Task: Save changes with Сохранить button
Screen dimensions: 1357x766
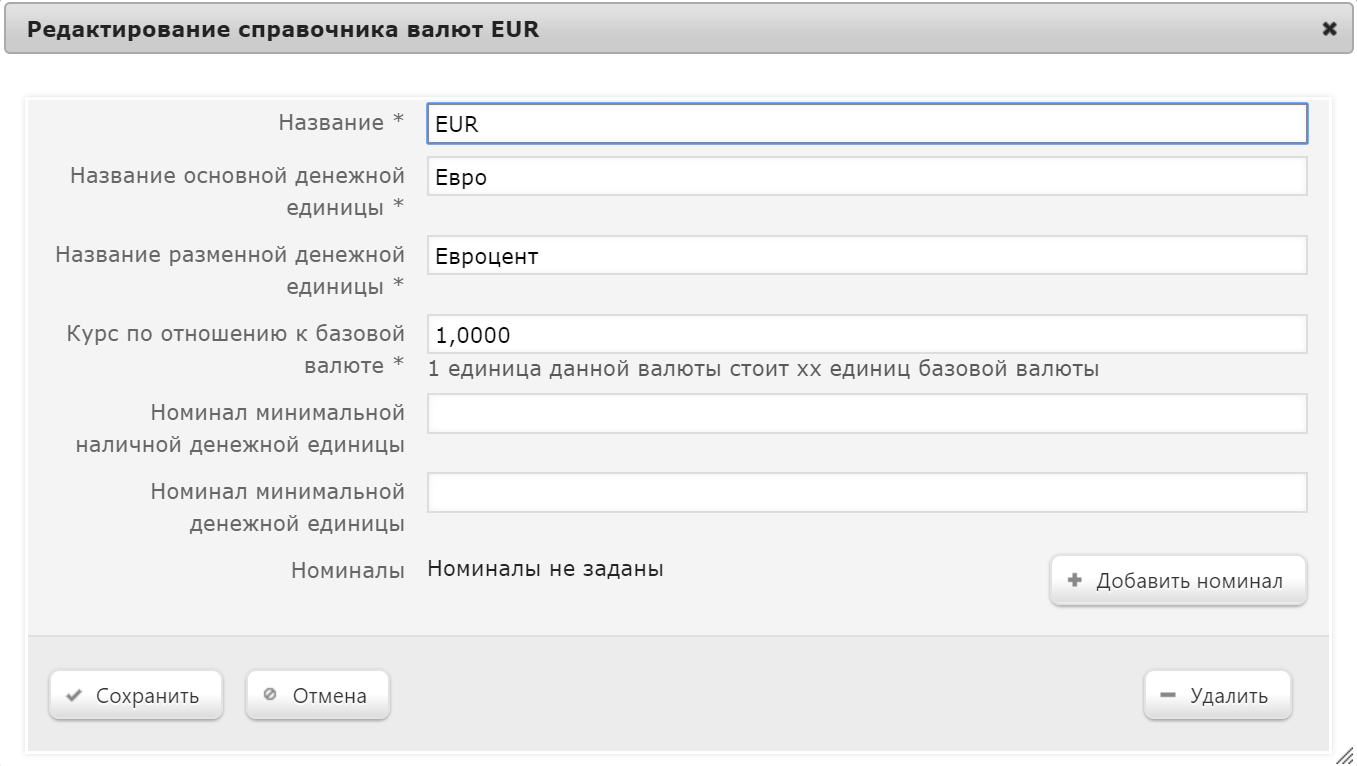Action: (x=135, y=696)
